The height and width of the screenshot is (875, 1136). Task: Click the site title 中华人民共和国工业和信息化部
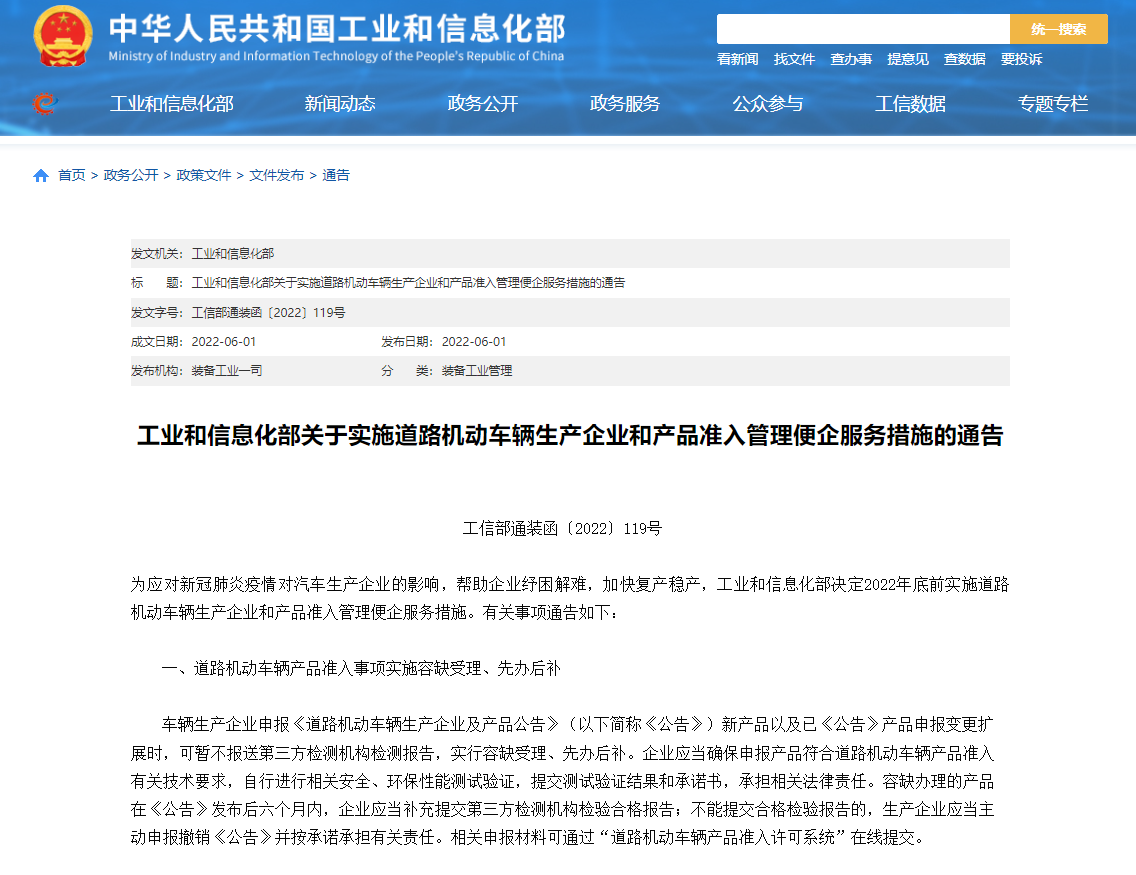tap(337, 29)
